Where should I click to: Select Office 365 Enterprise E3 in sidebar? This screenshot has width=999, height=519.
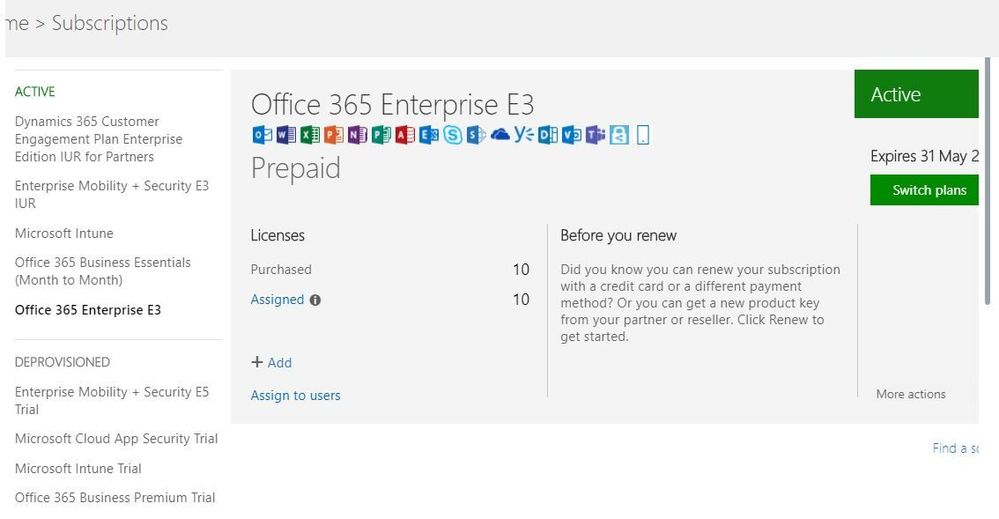(x=88, y=310)
